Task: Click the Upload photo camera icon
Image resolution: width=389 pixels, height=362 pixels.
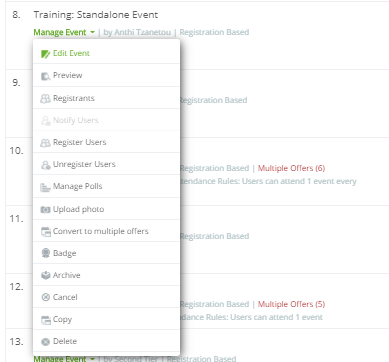Action: tap(45, 209)
